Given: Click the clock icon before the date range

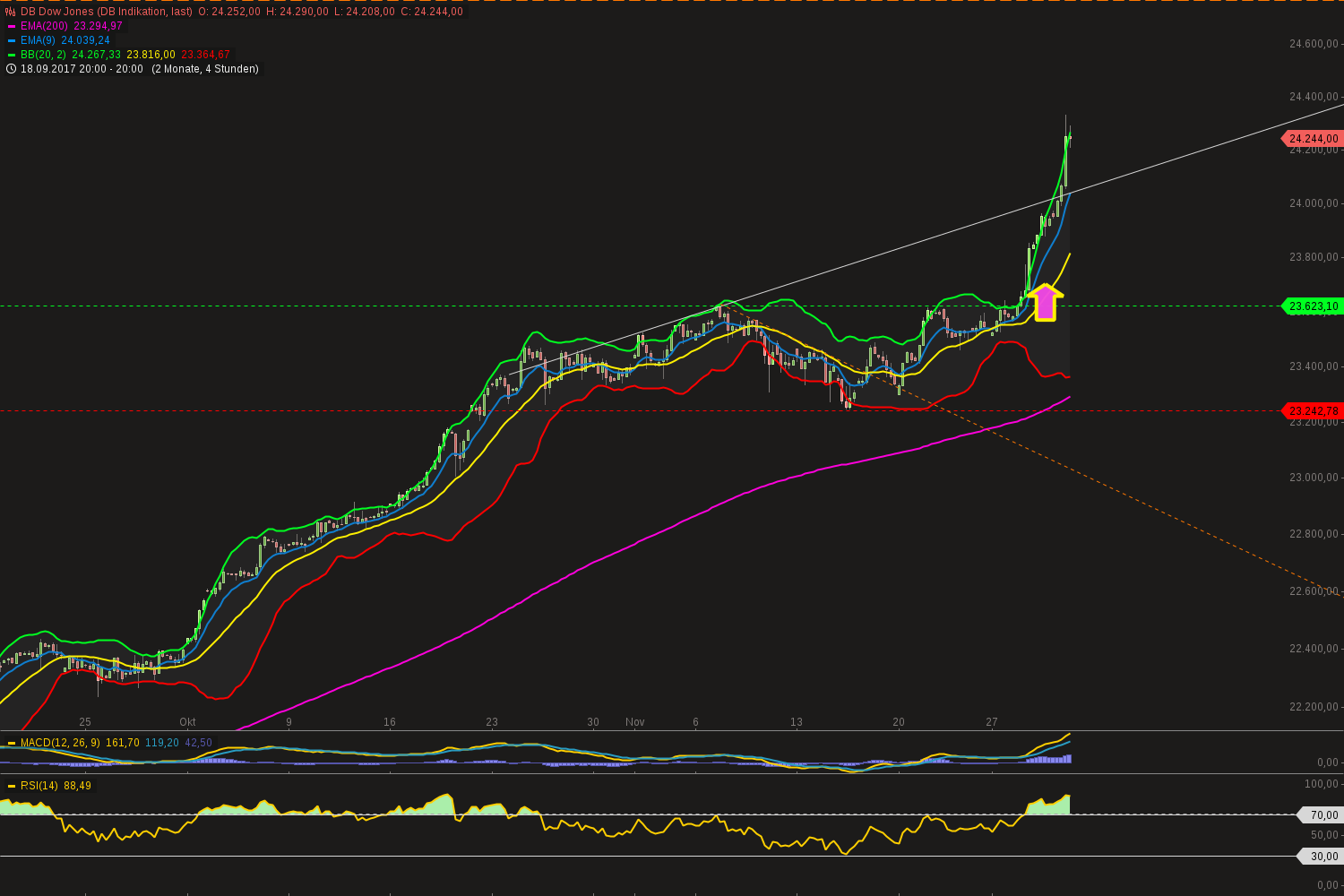Looking at the screenshot, I should pos(11,69).
